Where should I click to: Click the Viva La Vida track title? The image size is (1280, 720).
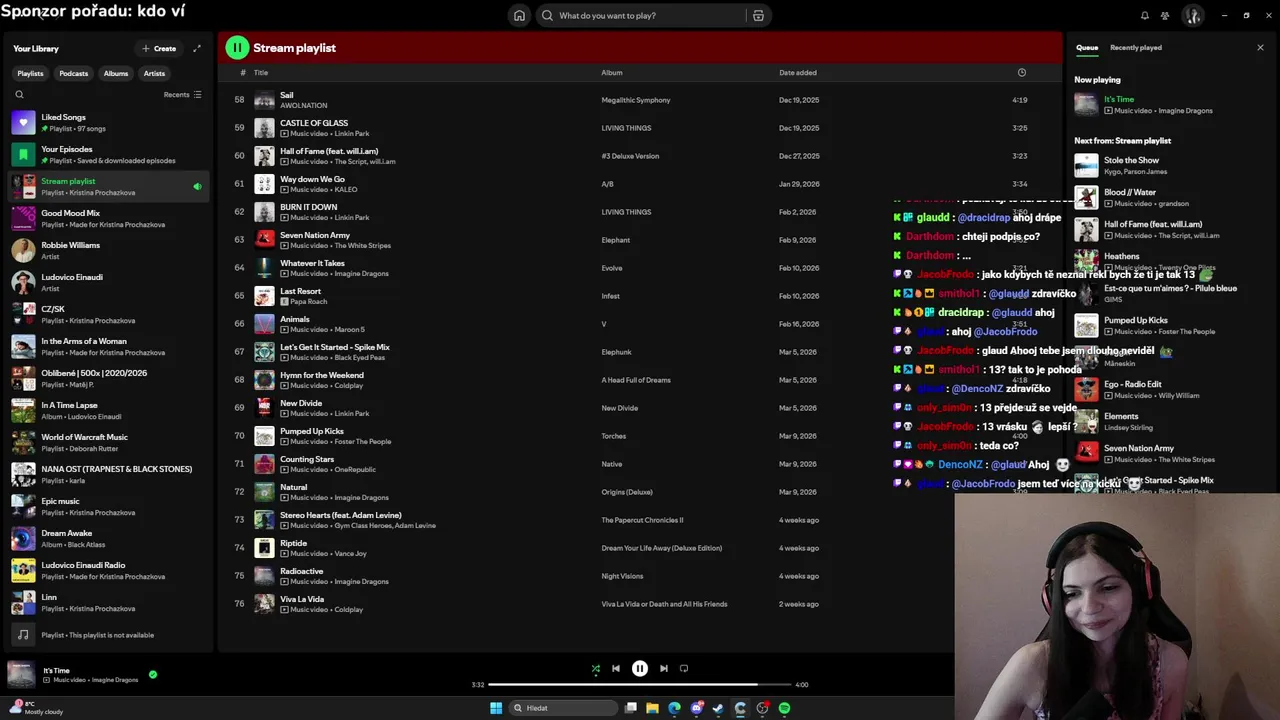click(302, 599)
